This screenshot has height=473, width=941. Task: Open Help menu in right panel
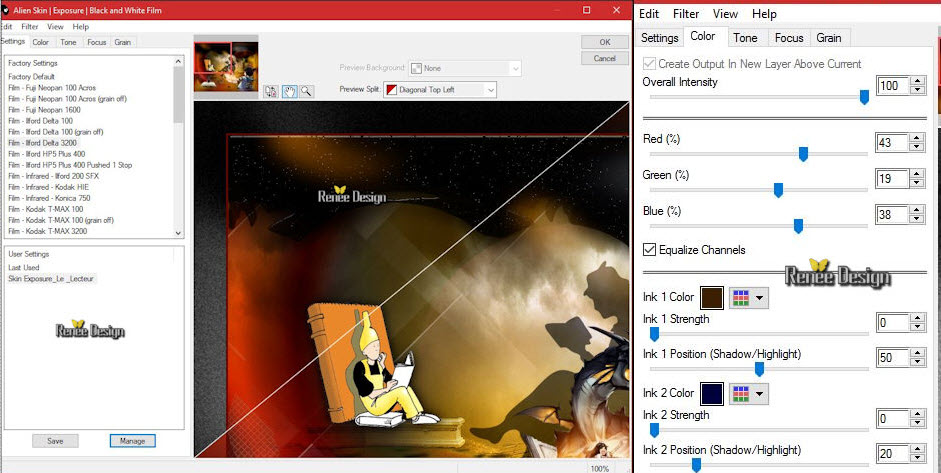point(765,14)
